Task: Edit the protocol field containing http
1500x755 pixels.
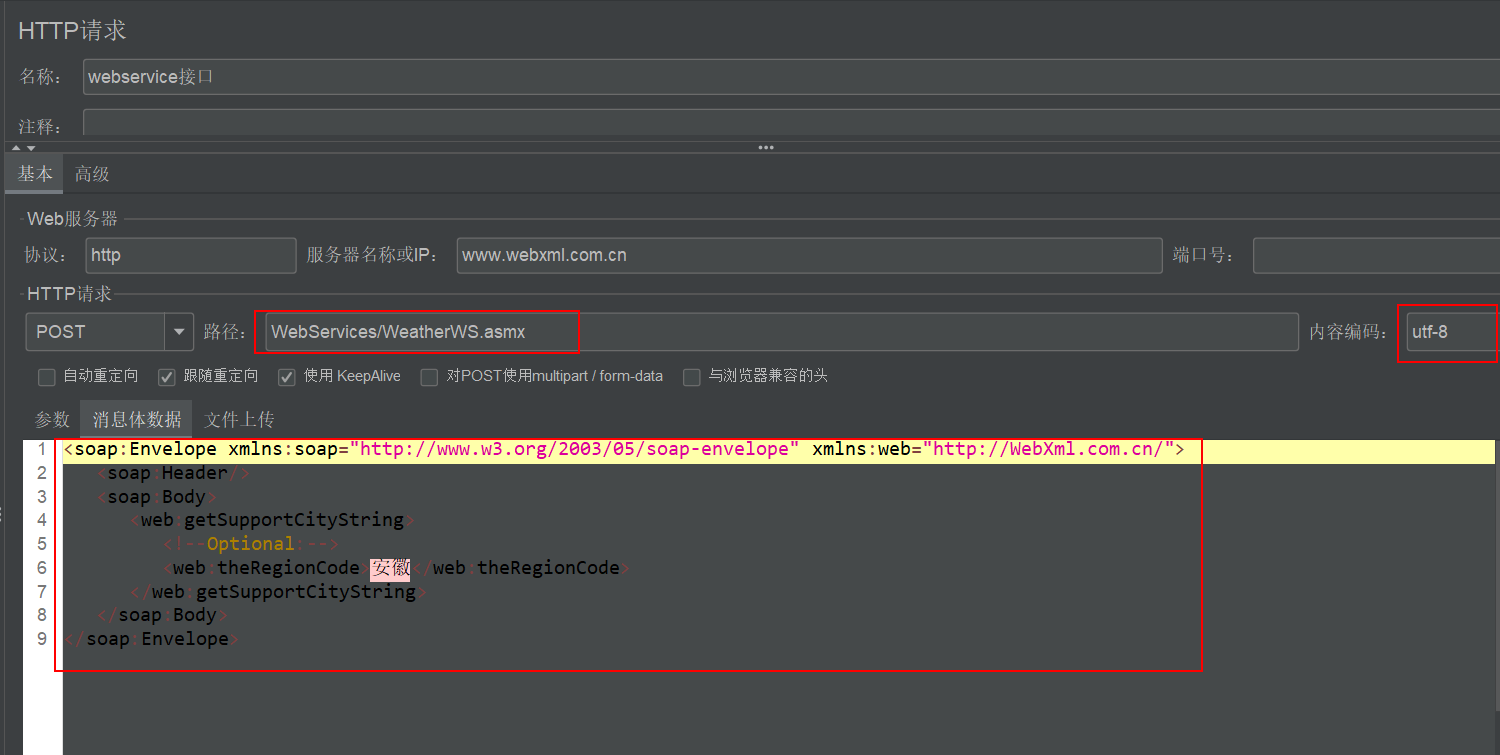Action: click(x=190, y=255)
